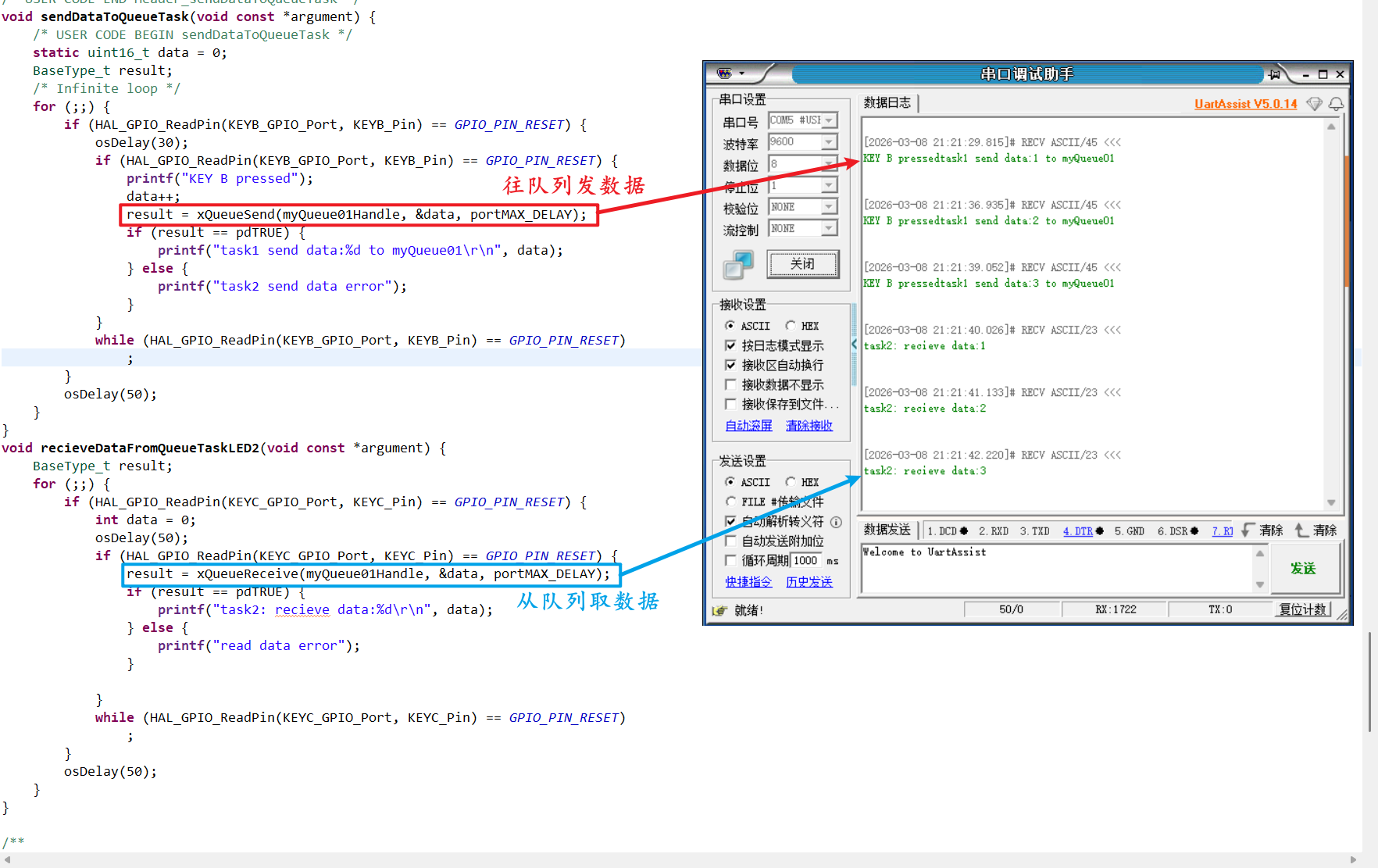This screenshot has height=868, width=1378.
Task: Collapse the left settings panel with the arrow
Action: pos(854,344)
